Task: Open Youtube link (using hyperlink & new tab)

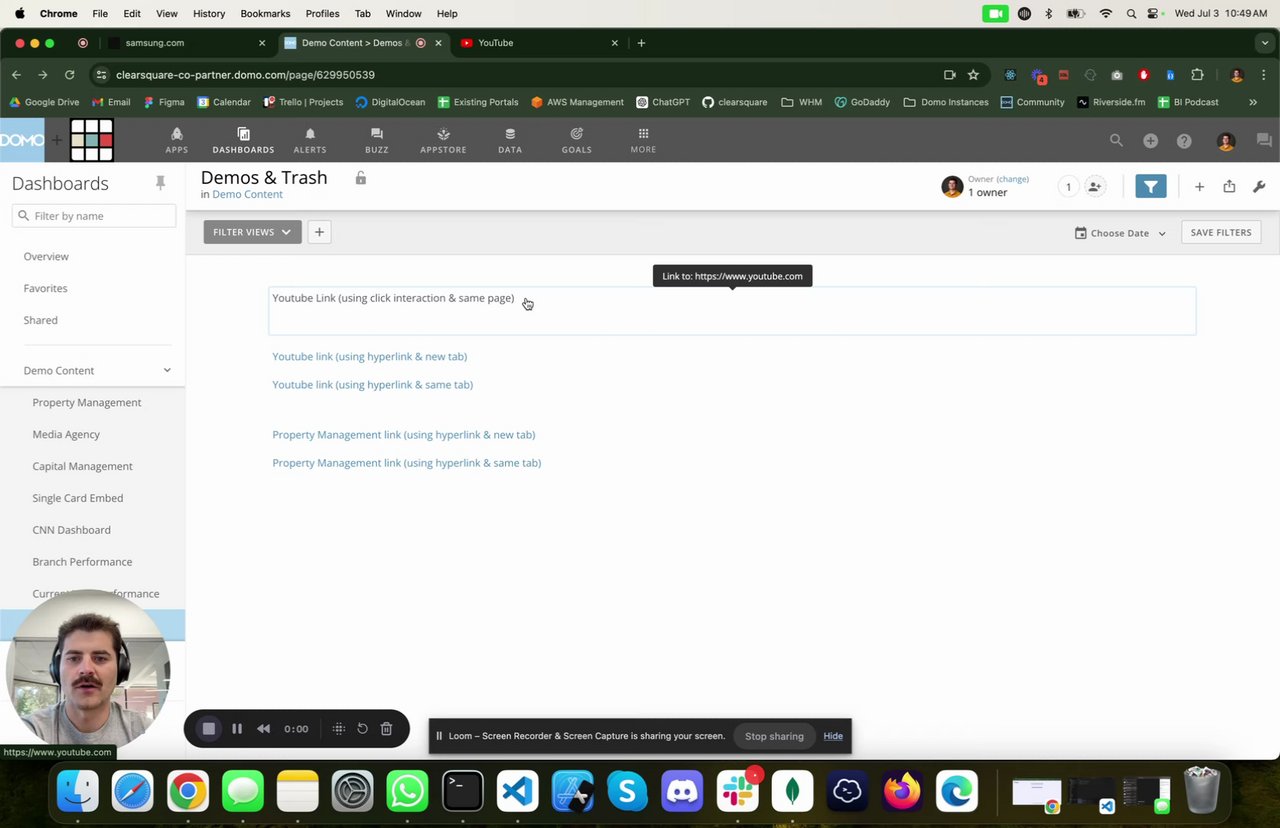Action: click(x=369, y=356)
